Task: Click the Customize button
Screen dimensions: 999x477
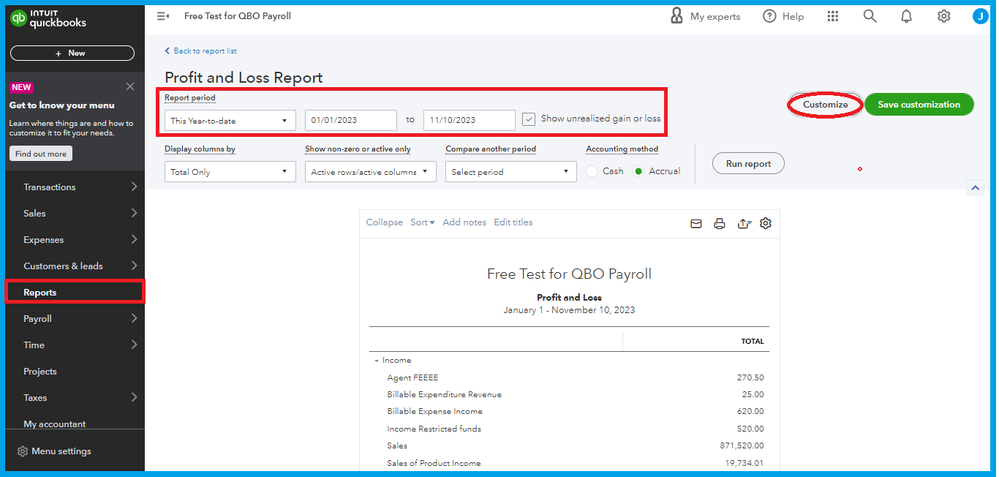Action: (x=825, y=104)
